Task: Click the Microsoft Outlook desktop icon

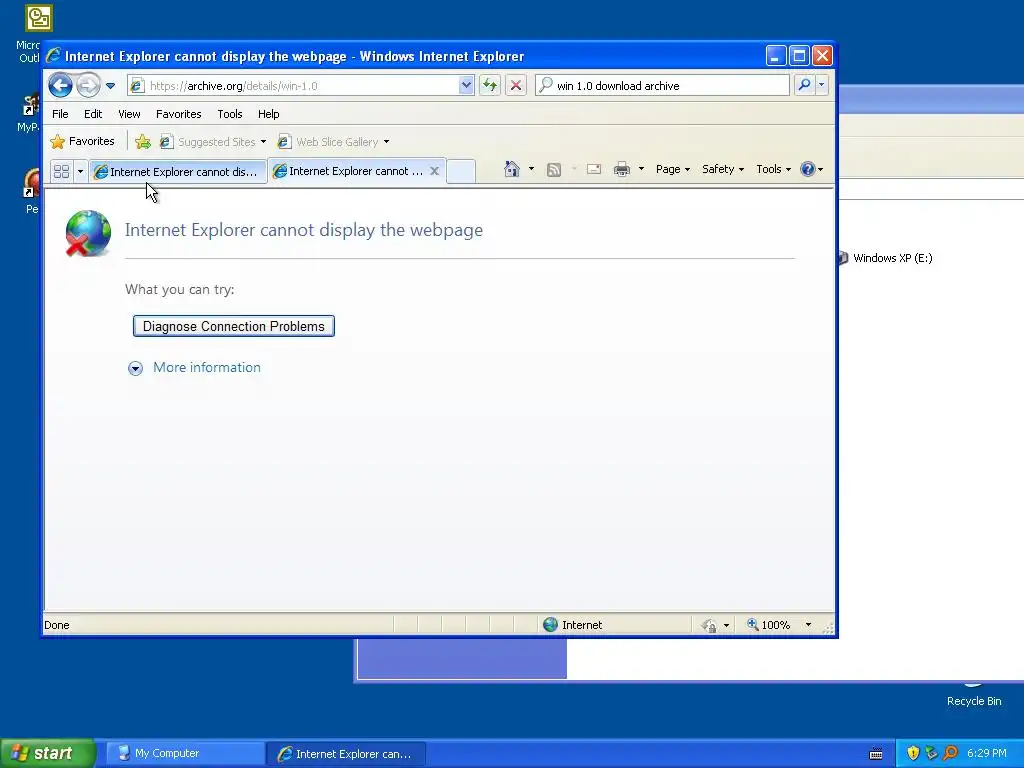Action: point(38,18)
